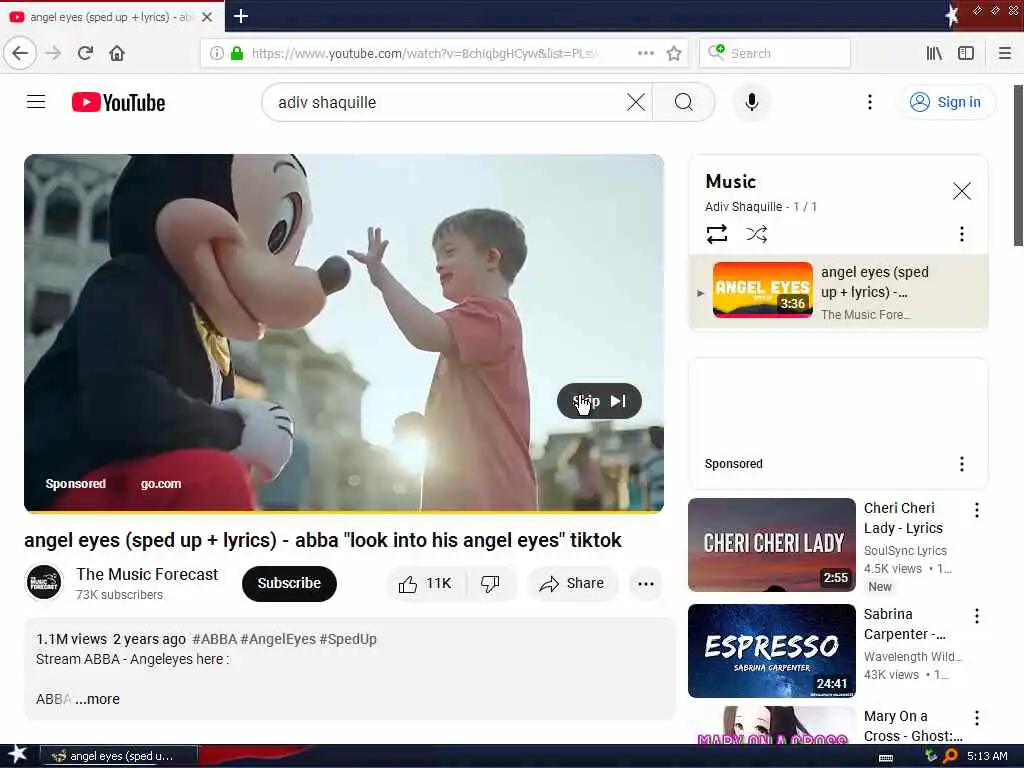Dislike the video with thumbs down

490,583
